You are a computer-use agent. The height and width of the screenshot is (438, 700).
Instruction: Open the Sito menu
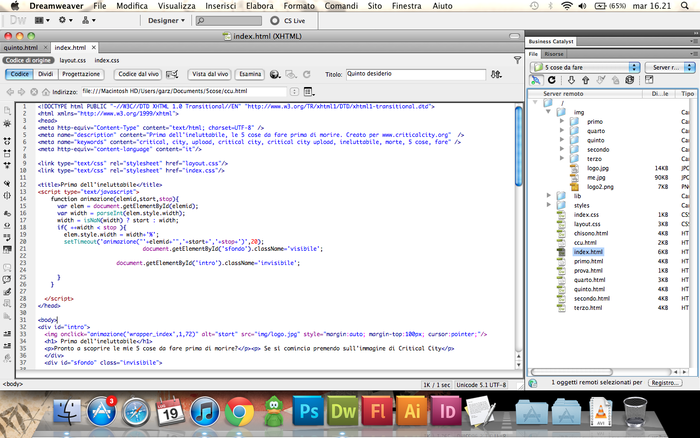pyautogui.click(x=375, y=6)
